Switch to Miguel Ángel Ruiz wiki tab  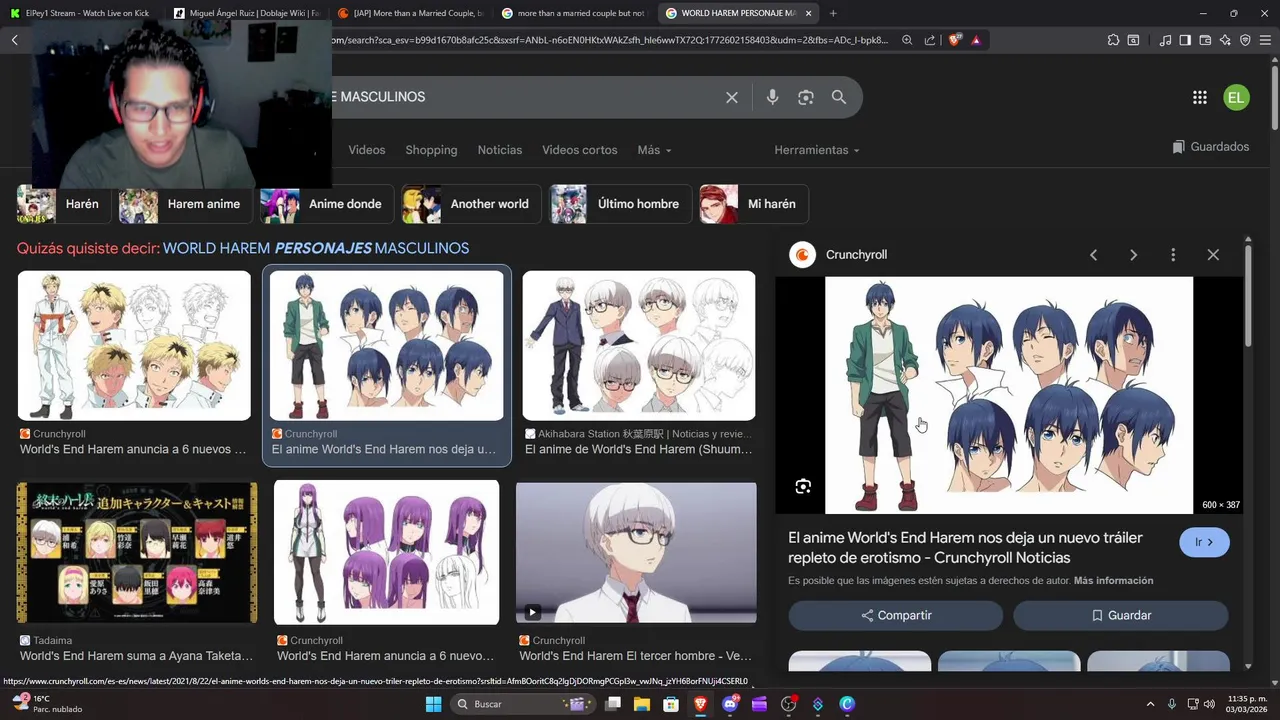(x=245, y=13)
